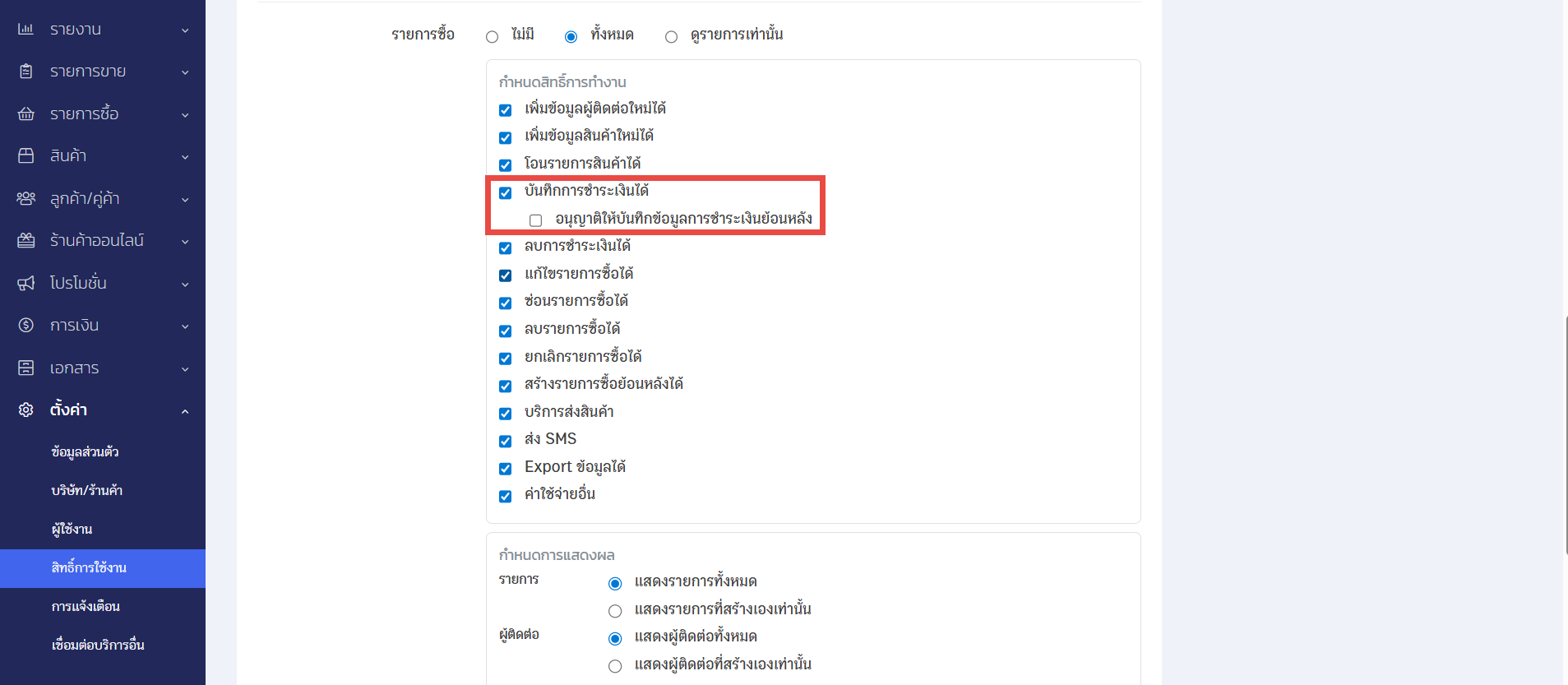Untick the Export ข้อมูลได้ checkbox
This screenshot has width=1568, height=685.
click(x=506, y=469)
